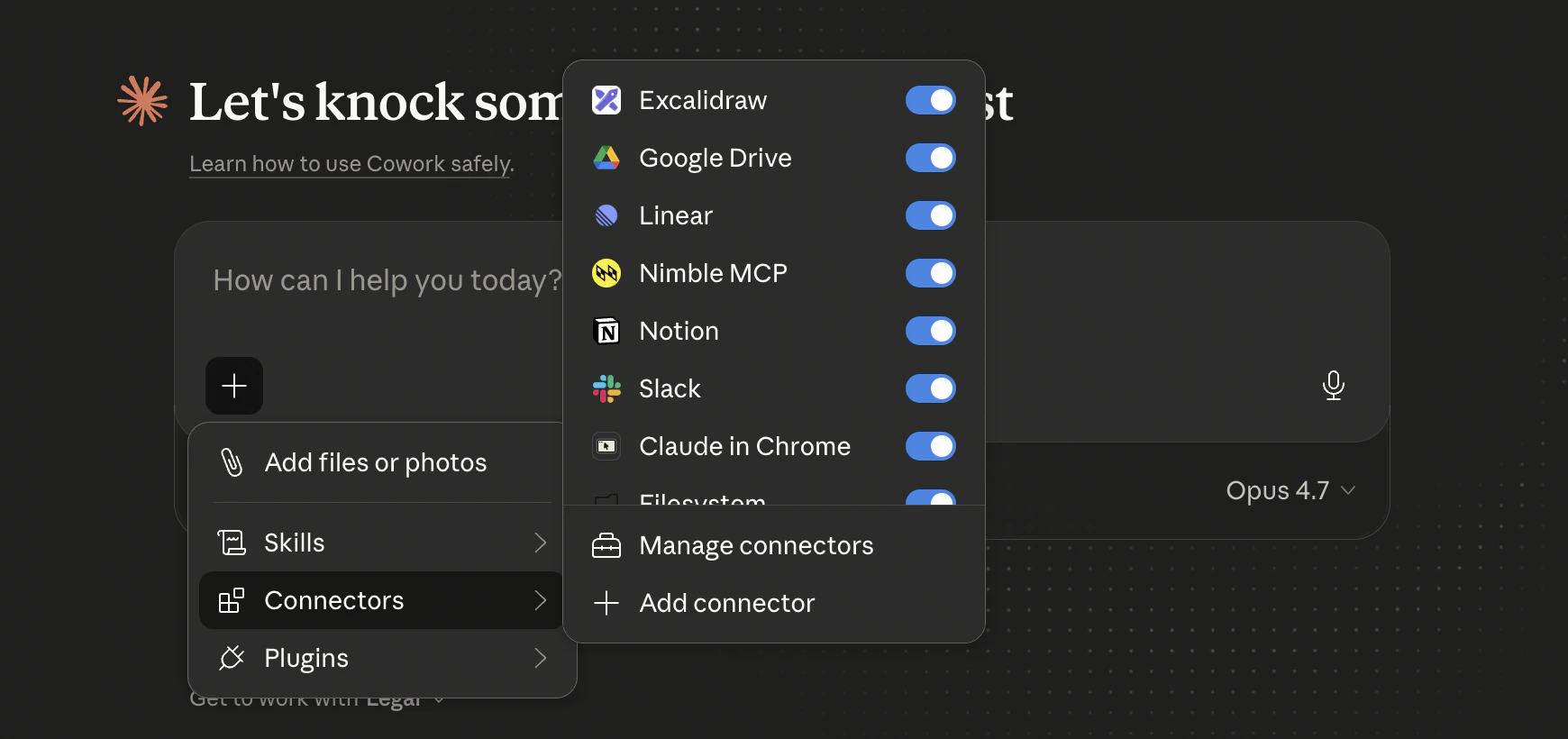Open Learn how to use Cowork safely link

(x=351, y=164)
